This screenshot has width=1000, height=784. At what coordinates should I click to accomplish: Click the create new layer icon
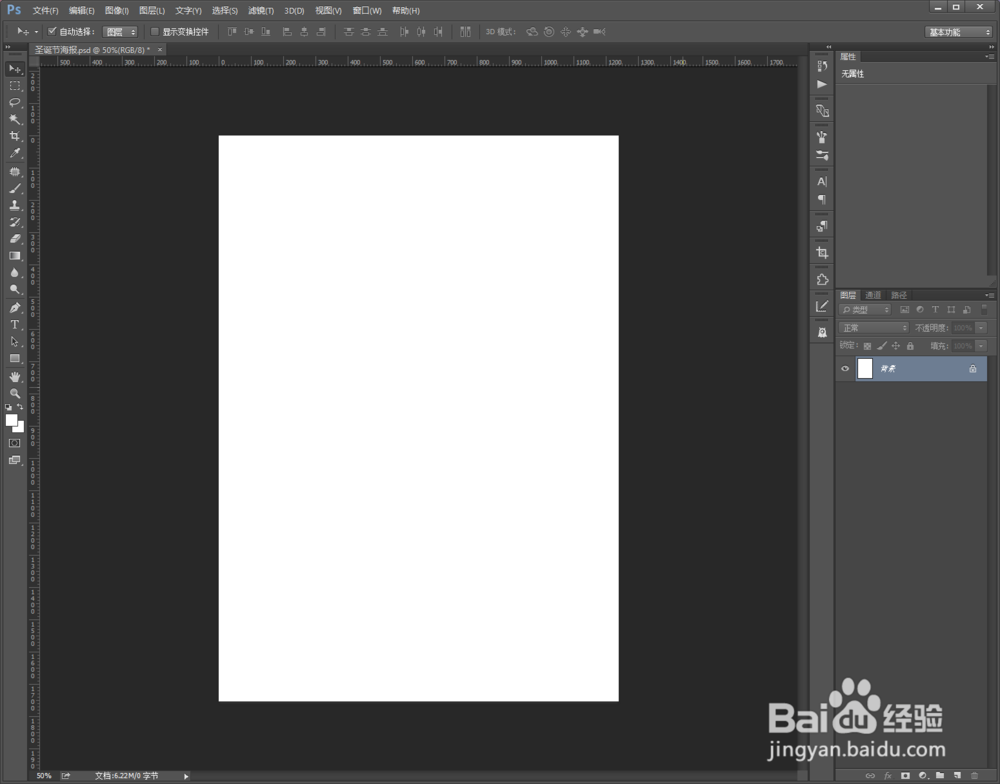957,776
